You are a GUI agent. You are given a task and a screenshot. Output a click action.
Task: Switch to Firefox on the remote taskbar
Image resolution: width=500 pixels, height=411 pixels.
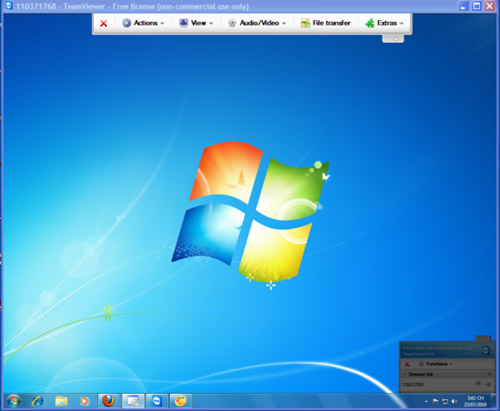108,401
